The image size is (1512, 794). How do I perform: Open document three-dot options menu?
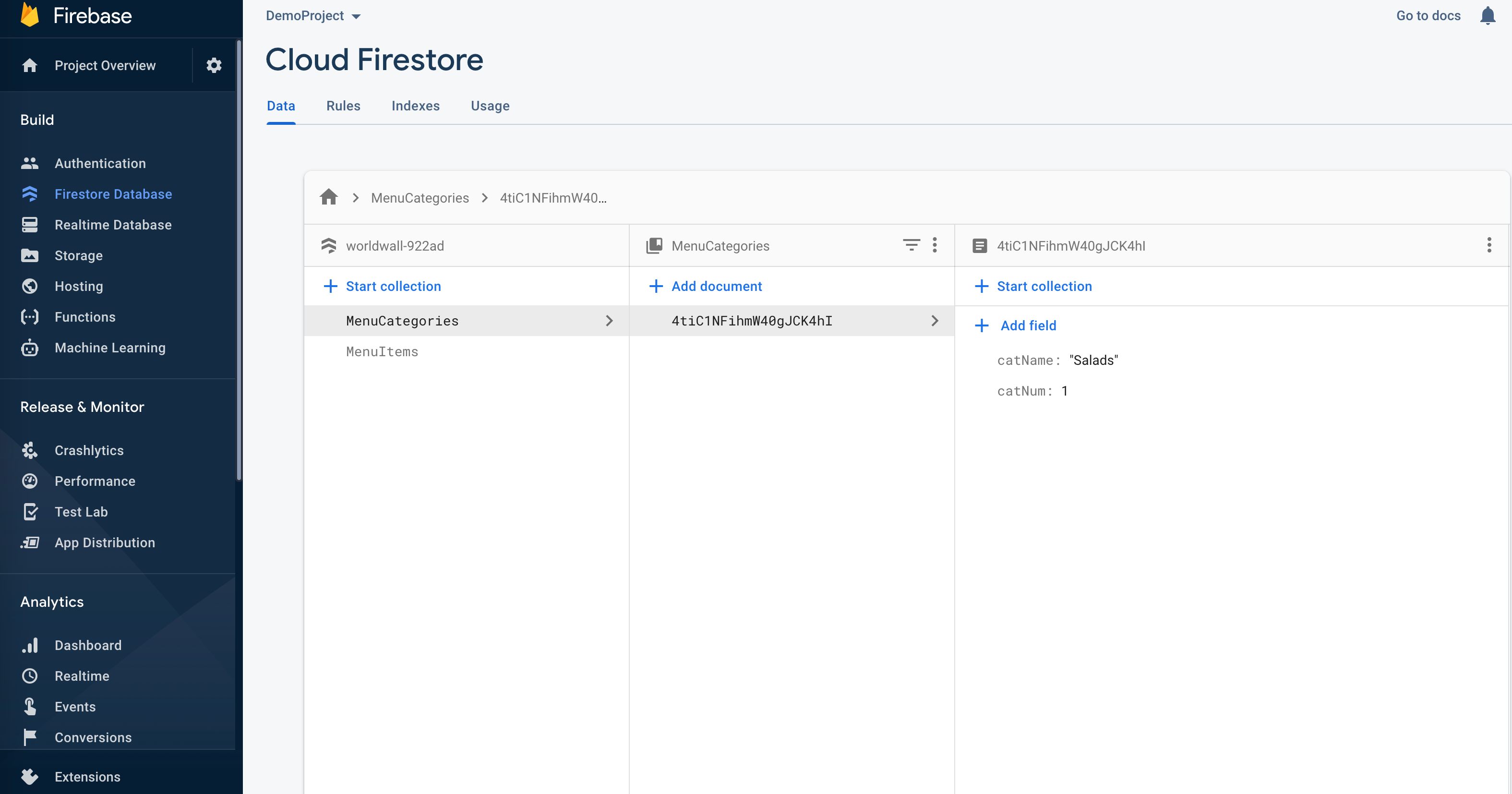pyautogui.click(x=1488, y=245)
